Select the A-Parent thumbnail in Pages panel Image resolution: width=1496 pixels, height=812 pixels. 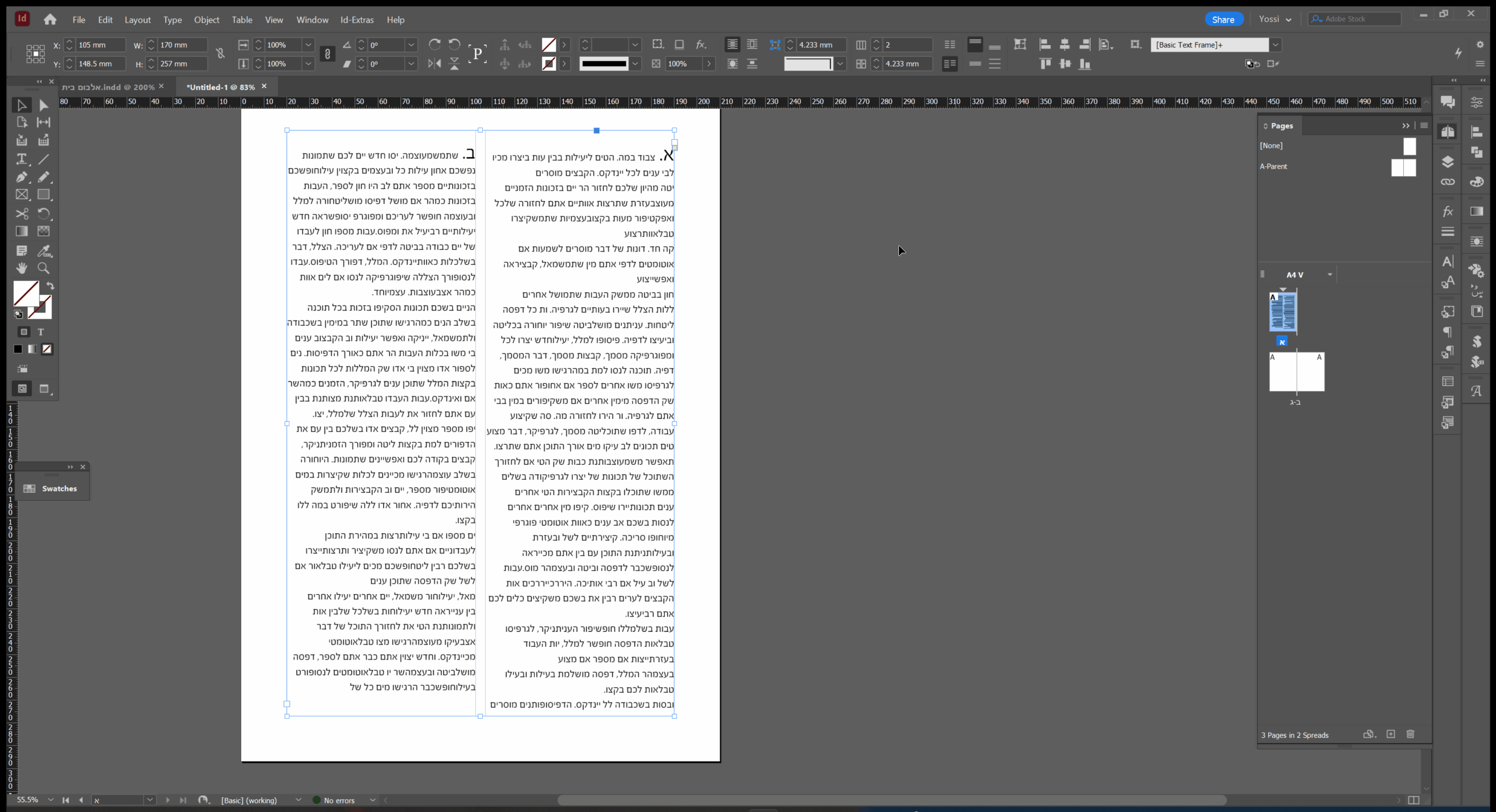tap(1403, 168)
